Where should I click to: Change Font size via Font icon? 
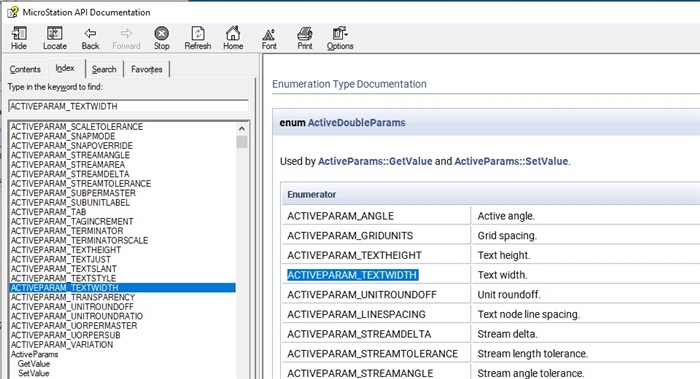coord(269,37)
